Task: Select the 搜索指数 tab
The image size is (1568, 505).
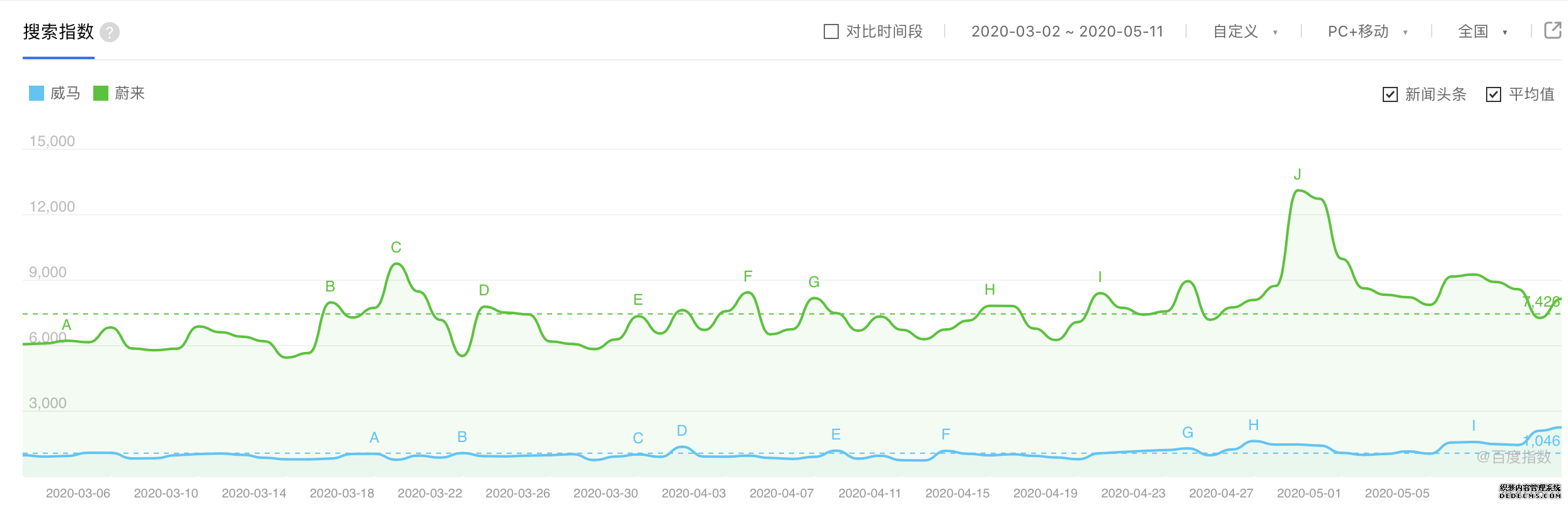Action: [x=59, y=31]
